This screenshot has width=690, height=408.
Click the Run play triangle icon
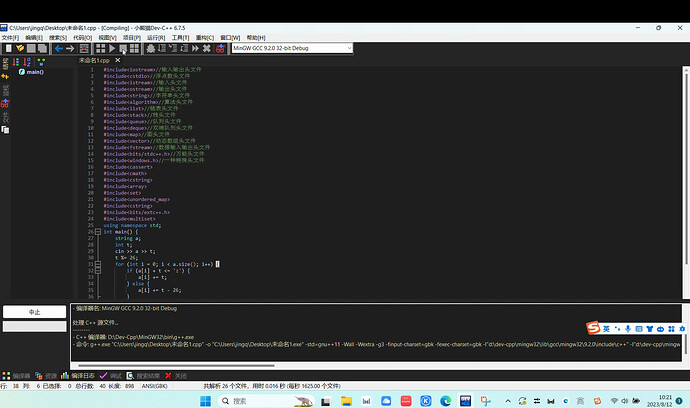coord(112,48)
